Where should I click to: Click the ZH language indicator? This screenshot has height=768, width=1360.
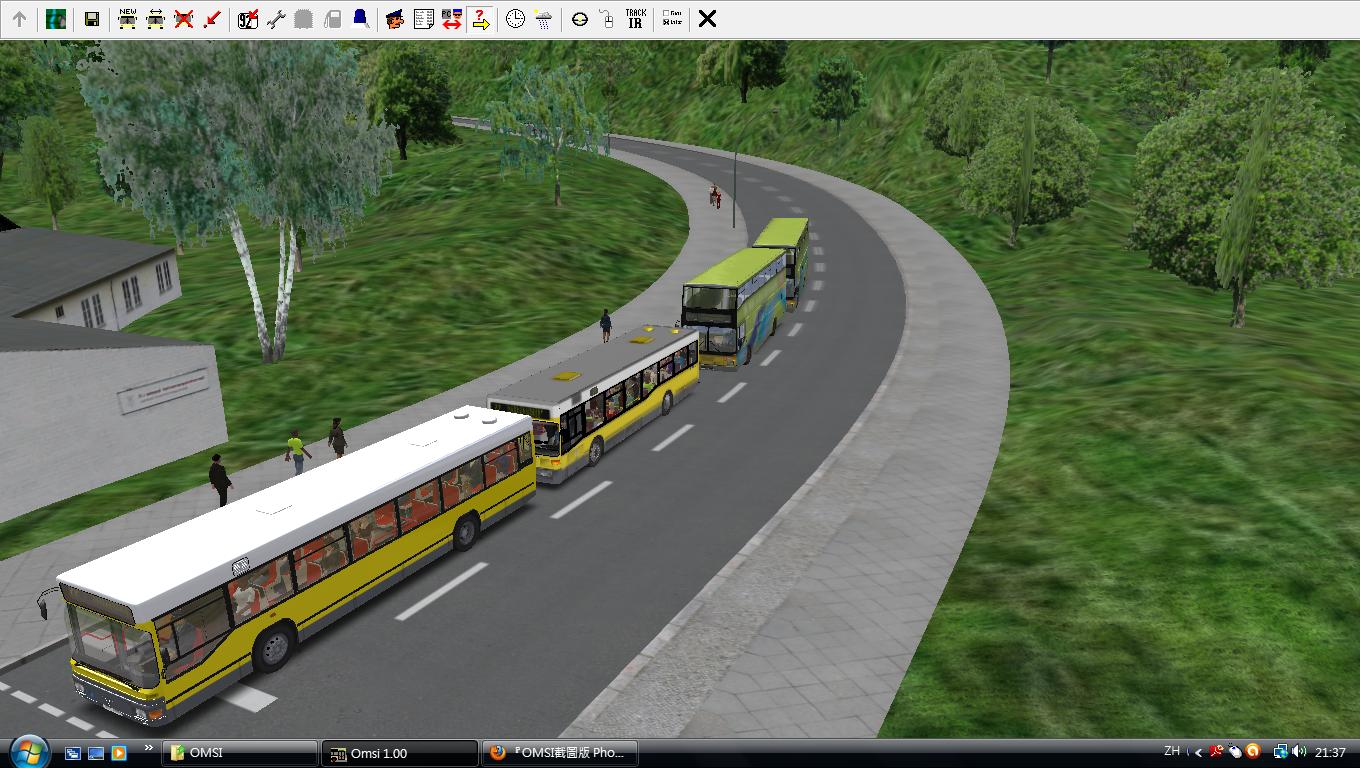click(x=1172, y=752)
